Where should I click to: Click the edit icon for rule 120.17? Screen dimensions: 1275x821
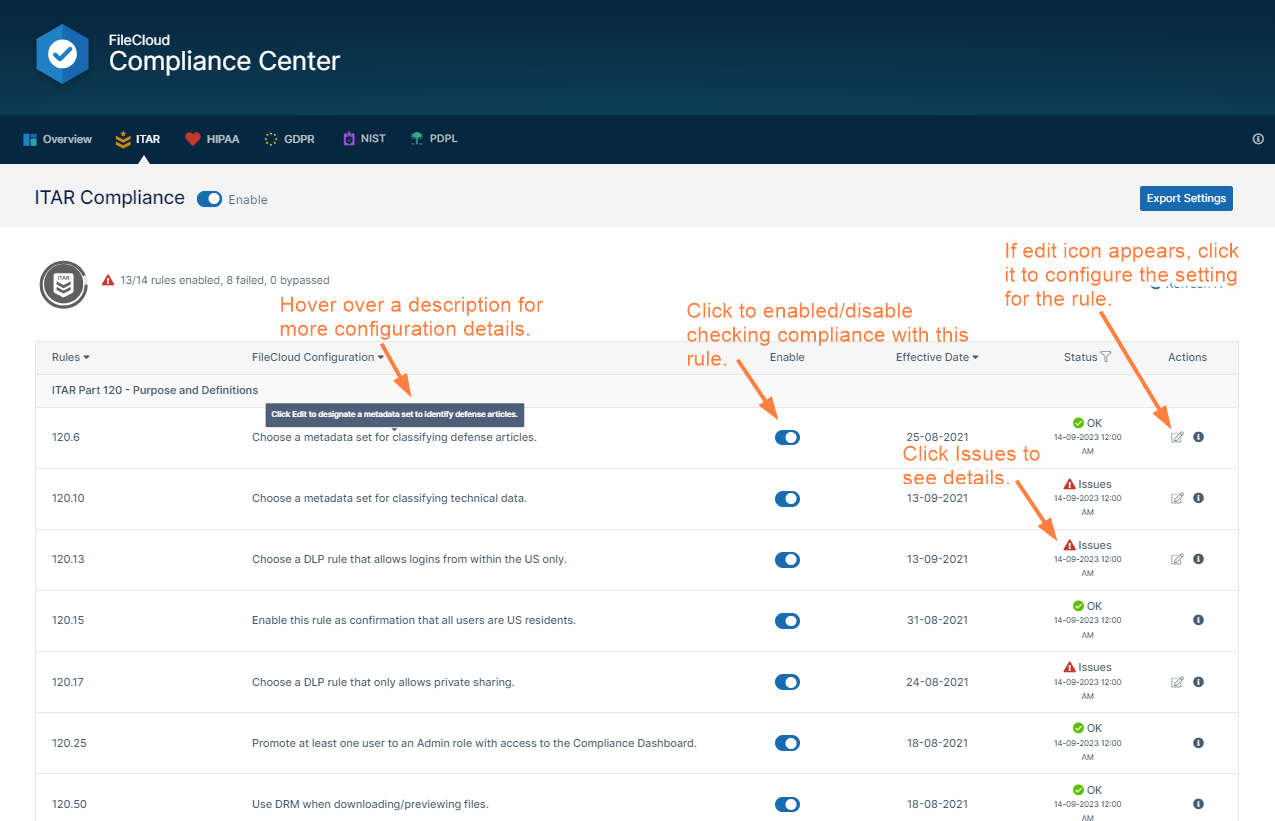point(1177,681)
